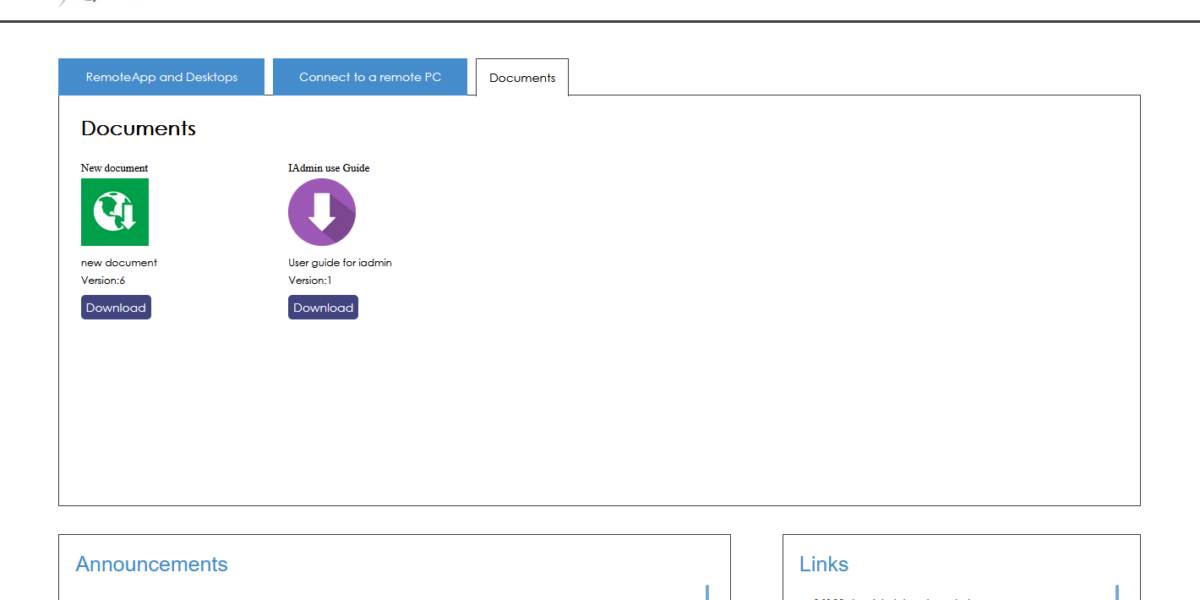This screenshot has height=600, width=1200.
Task: Download the User guide for iadmin
Action: (x=323, y=308)
